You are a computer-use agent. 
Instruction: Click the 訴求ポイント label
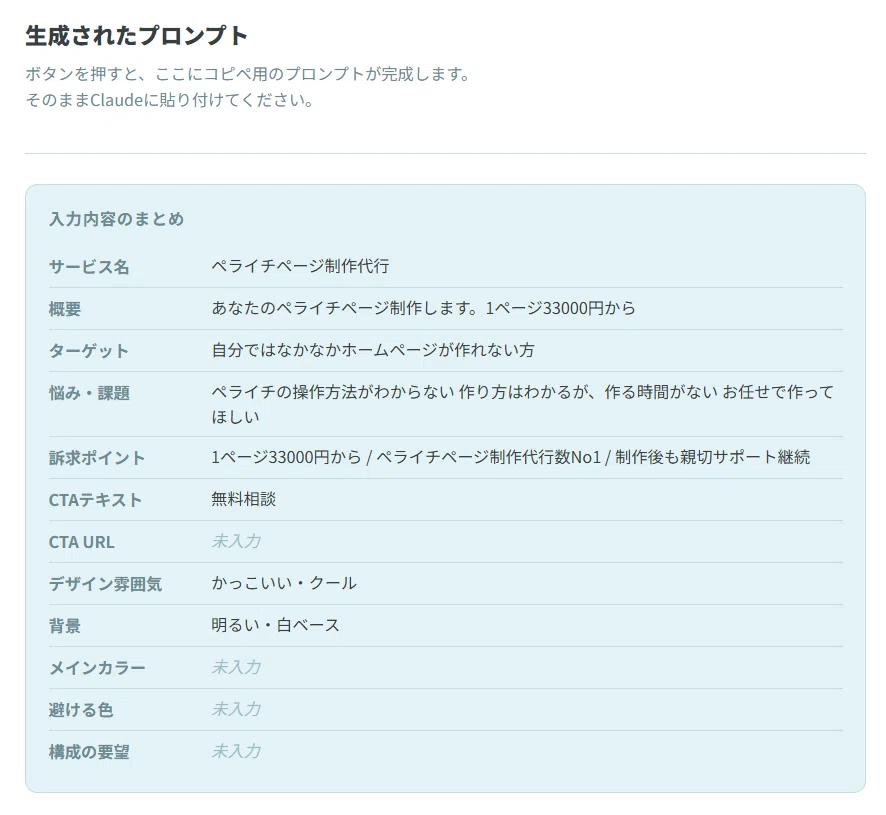97,458
